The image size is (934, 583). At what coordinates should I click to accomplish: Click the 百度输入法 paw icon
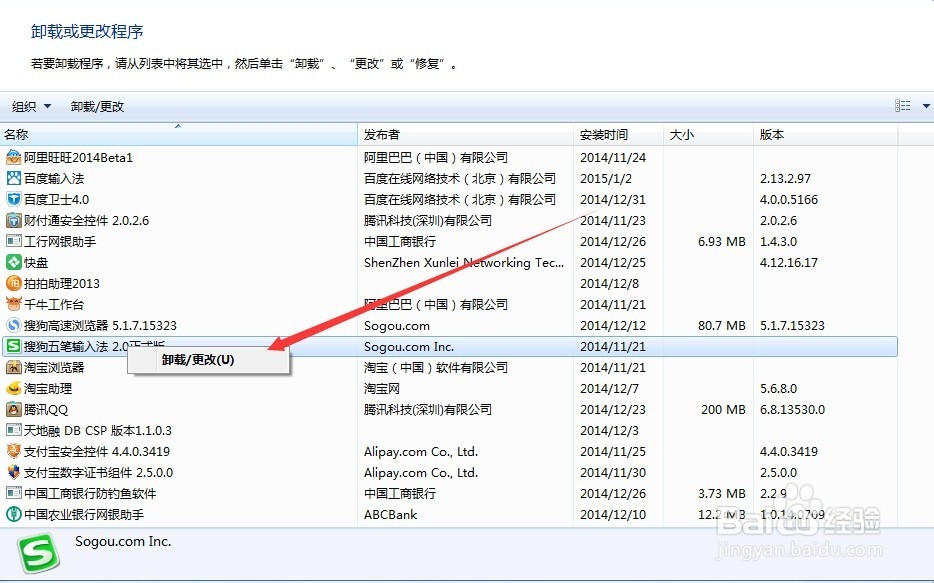click(13, 178)
